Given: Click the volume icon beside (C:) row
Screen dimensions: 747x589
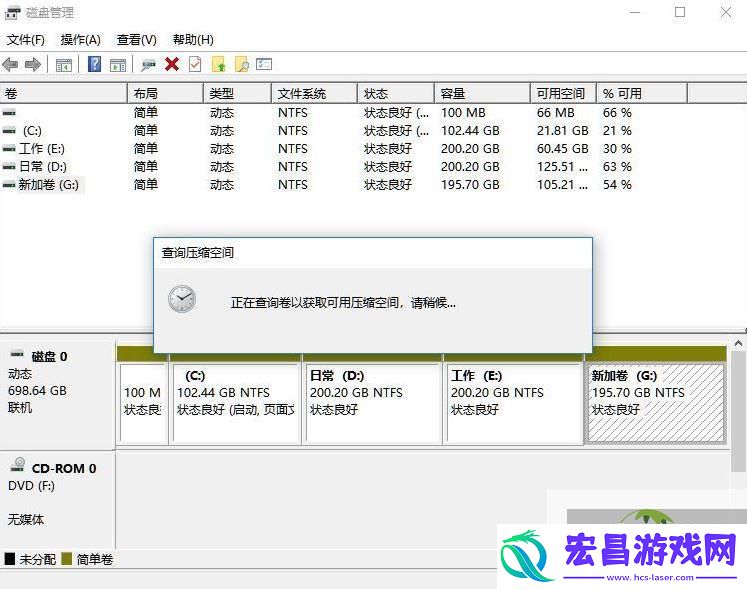Looking at the screenshot, I should tap(9, 131).
